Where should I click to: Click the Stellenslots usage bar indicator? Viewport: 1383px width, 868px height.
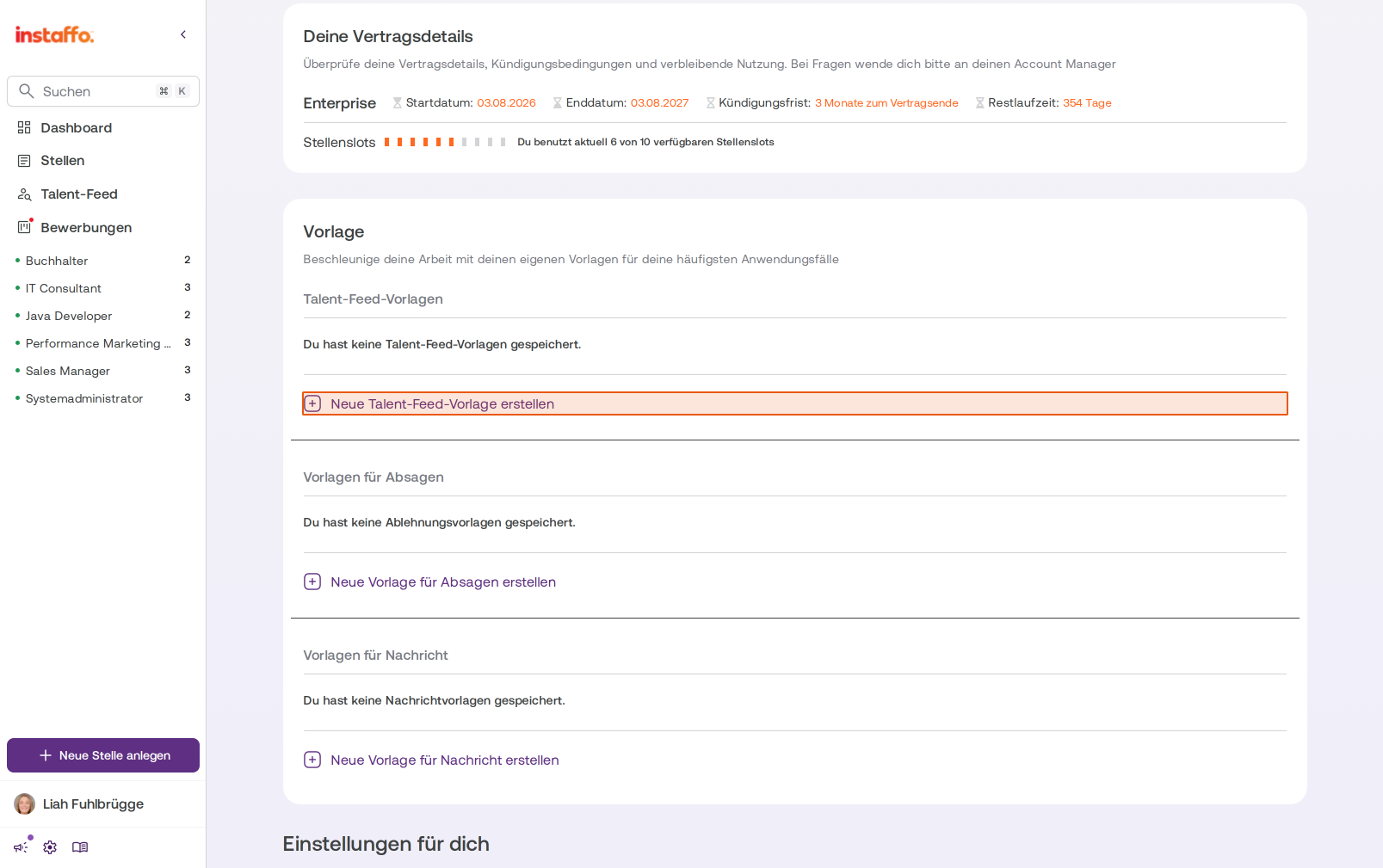(x=445, y=142)
